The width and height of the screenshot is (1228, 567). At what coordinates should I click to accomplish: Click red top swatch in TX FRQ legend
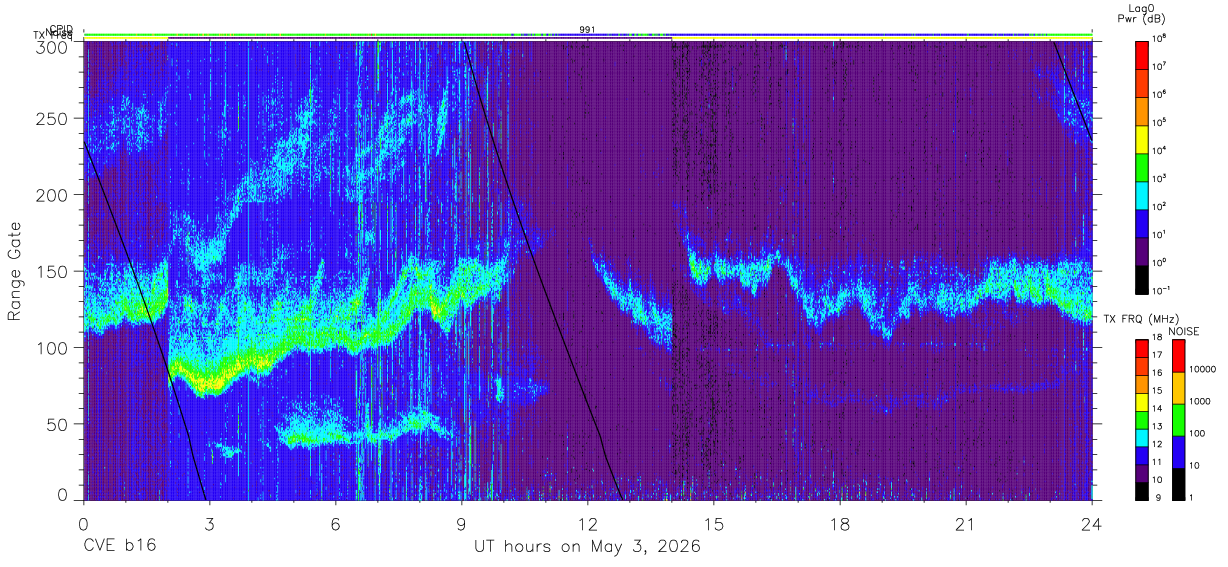[x=1141, y=348]
